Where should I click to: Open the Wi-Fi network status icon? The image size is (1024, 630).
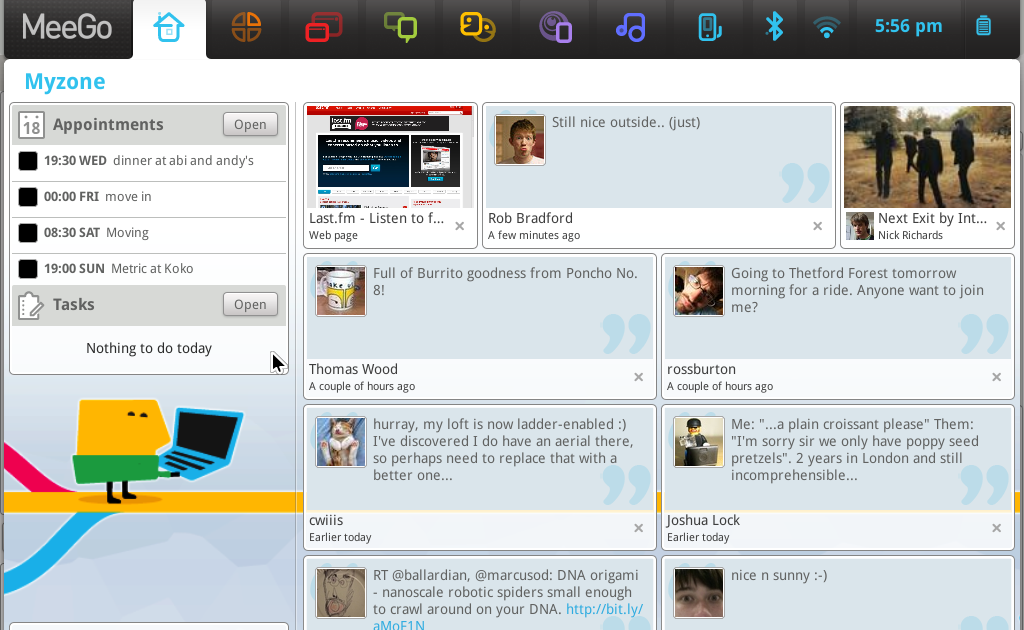[826, 27]
